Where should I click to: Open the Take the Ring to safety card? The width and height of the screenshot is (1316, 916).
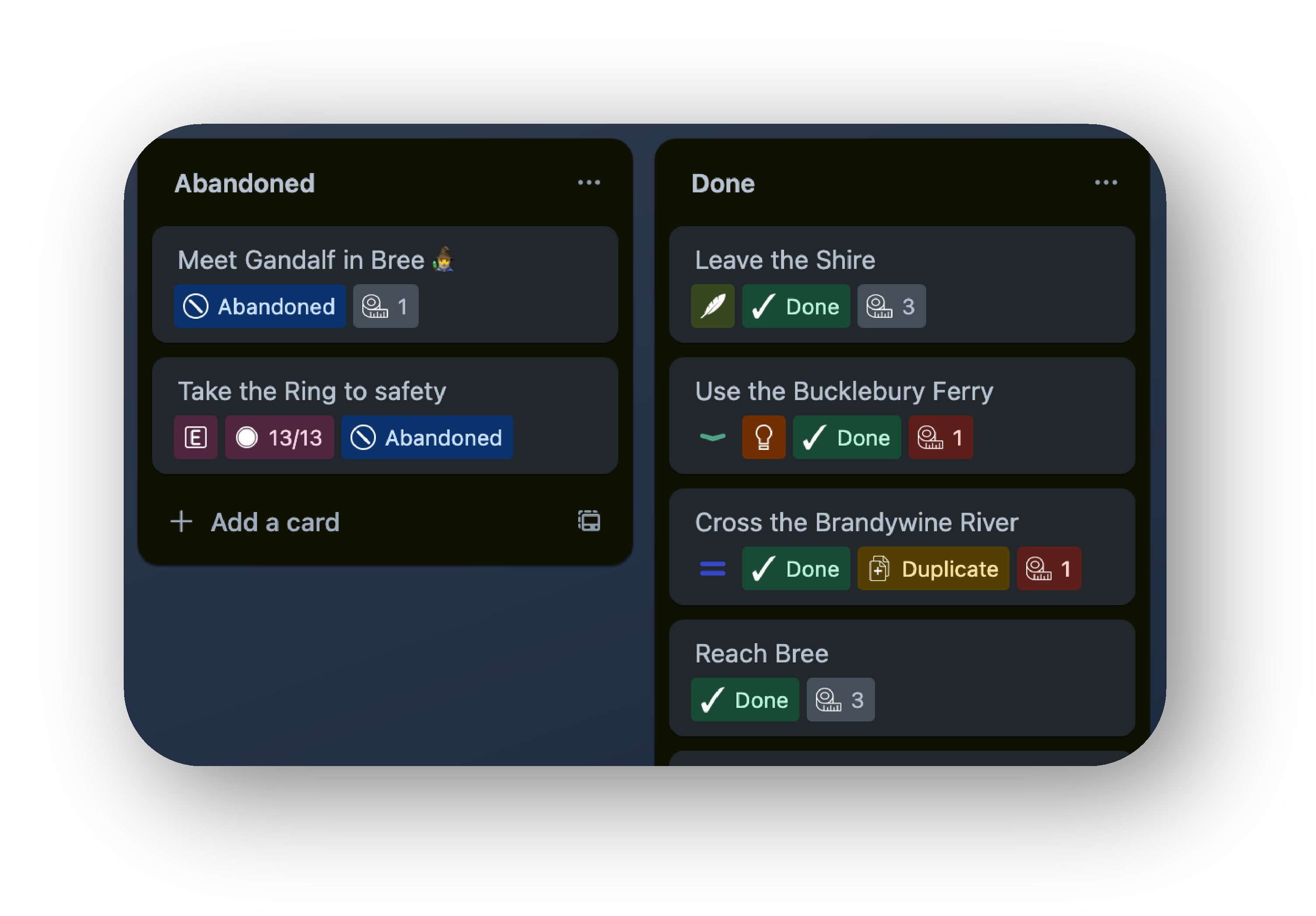click(313, 391)
